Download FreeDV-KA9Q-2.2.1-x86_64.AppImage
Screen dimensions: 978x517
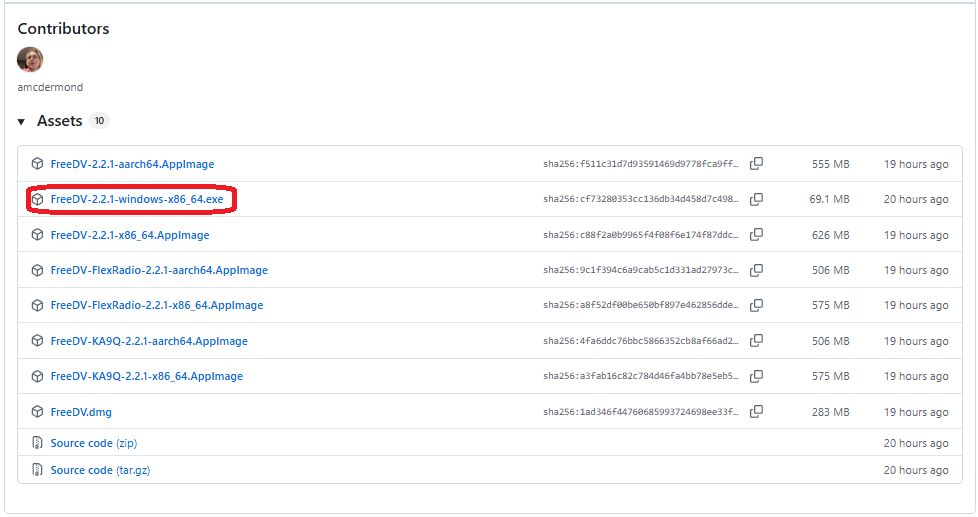147,376
